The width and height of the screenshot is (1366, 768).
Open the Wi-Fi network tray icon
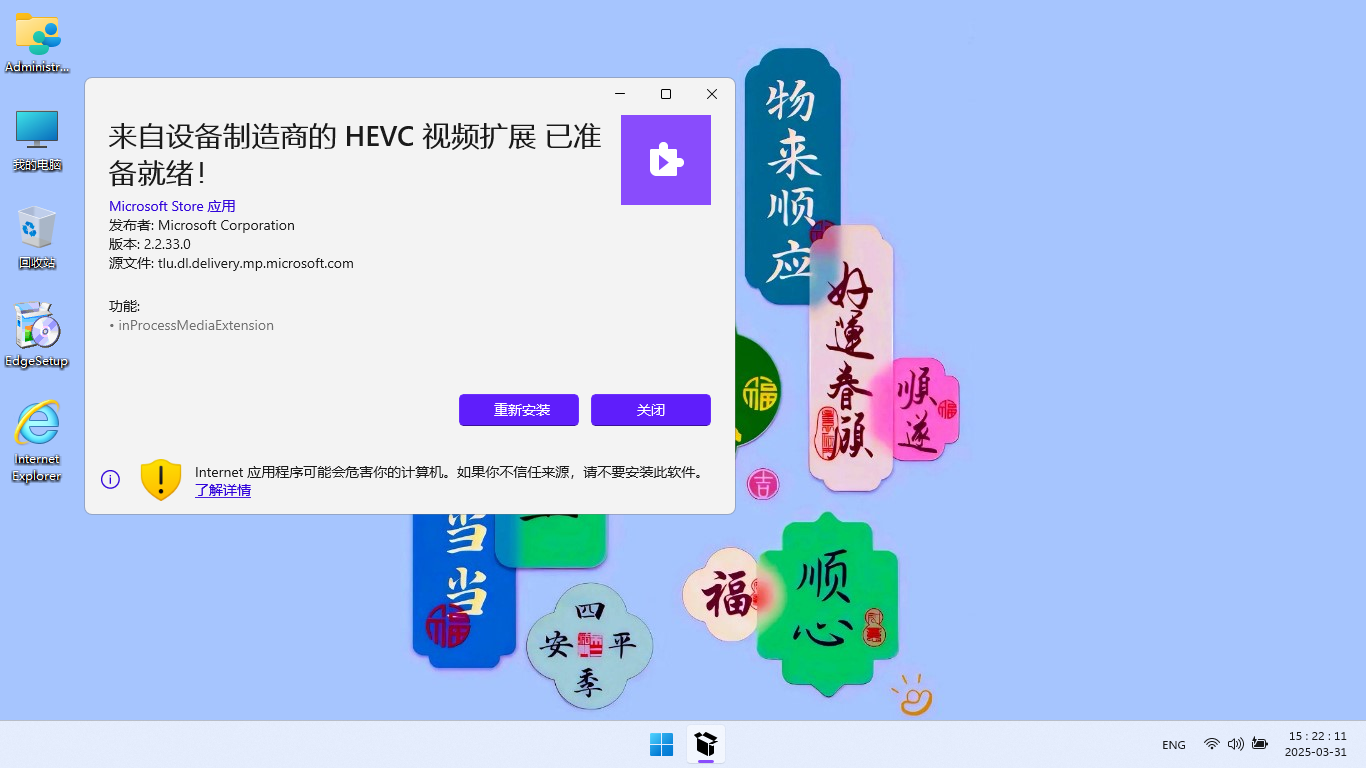1212,744
